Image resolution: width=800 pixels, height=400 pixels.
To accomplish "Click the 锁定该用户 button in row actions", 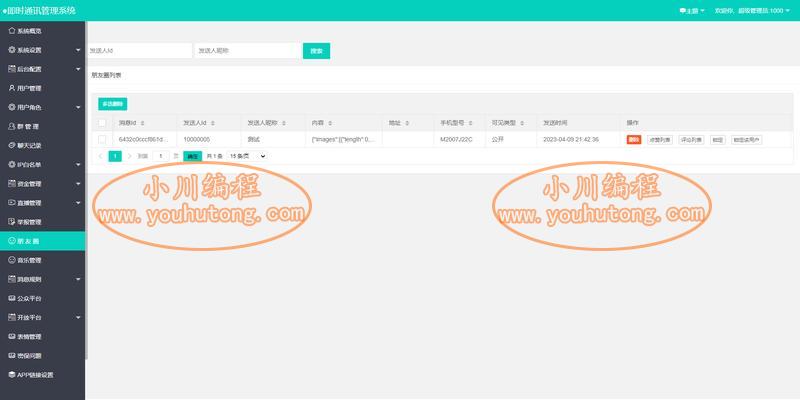I will tap(746, 140).
